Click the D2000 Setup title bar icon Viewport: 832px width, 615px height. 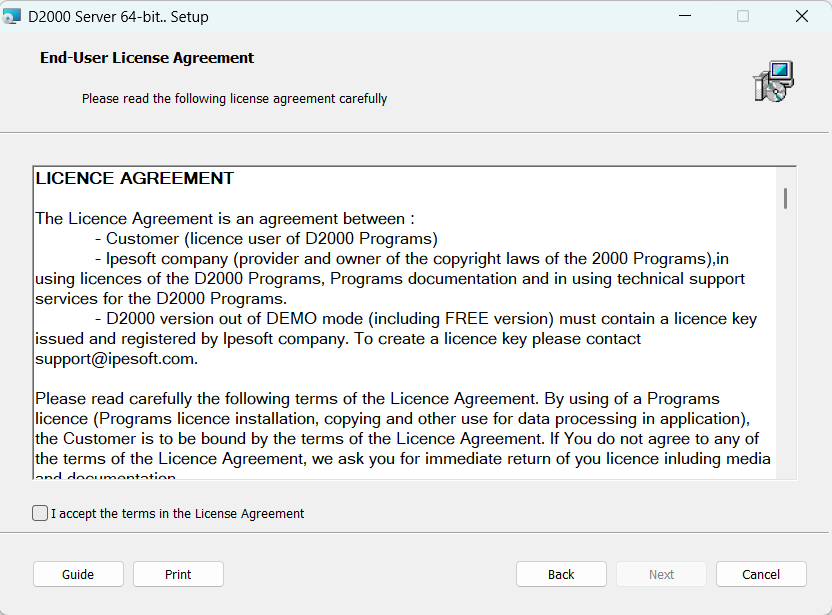point(13,17)
